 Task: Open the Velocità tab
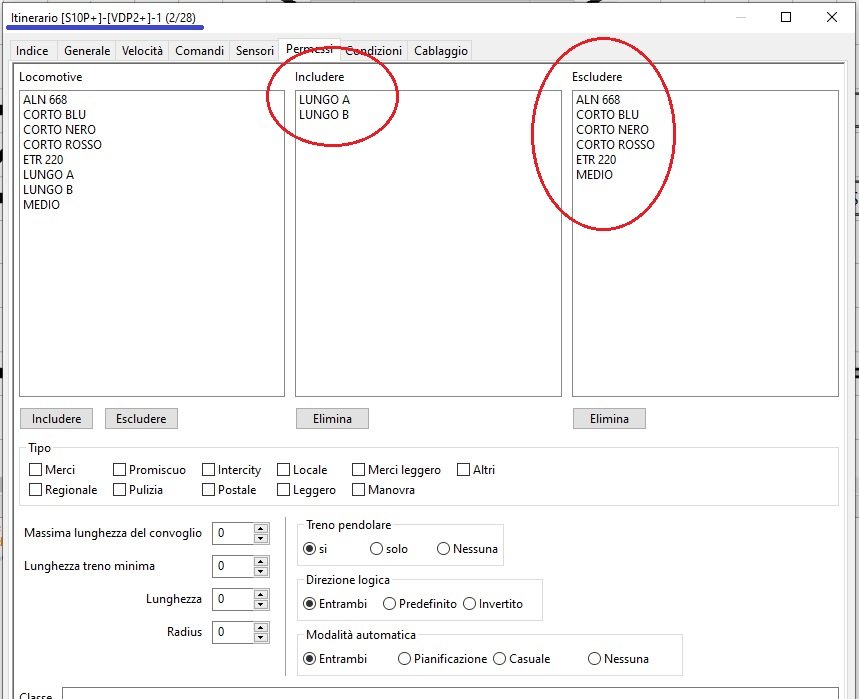tap(142, 51)
